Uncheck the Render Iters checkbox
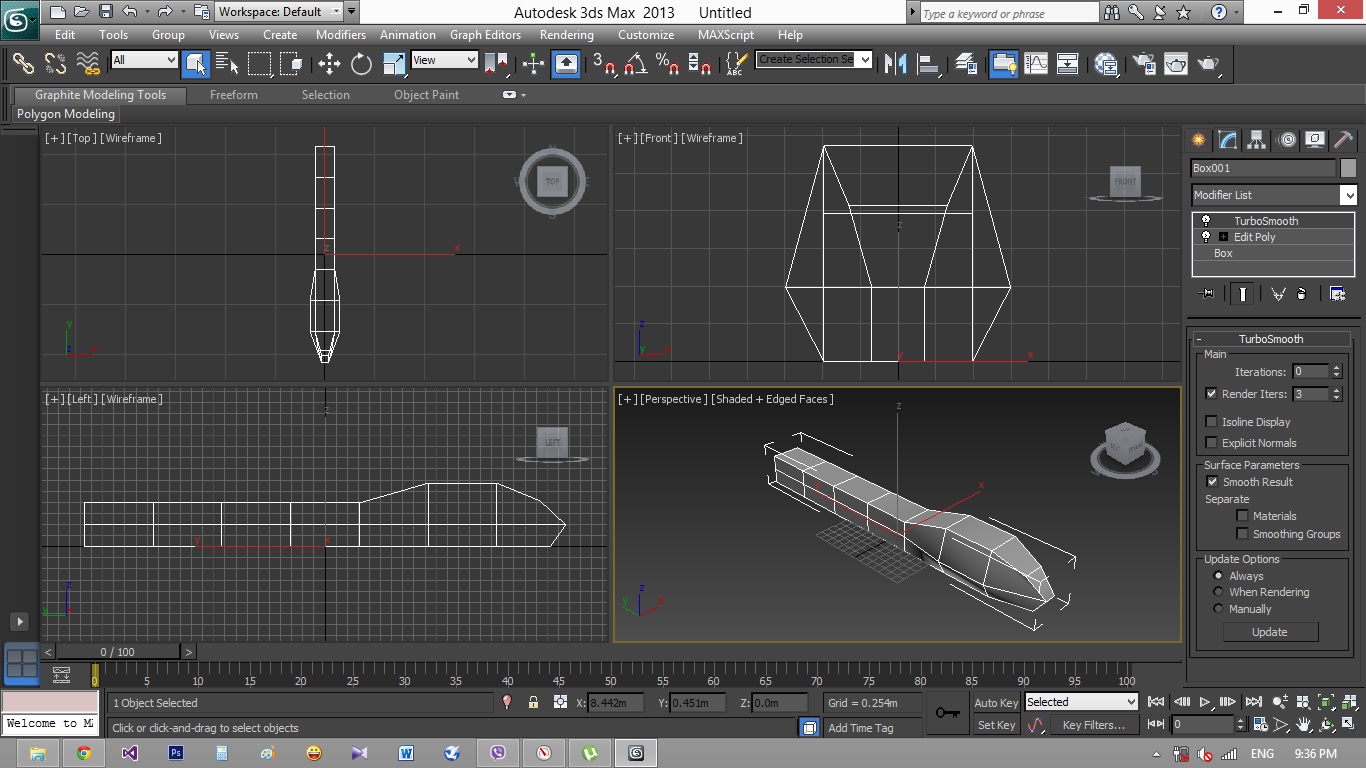This screenshot has height=768, width=1366. tap(1212, 394)
